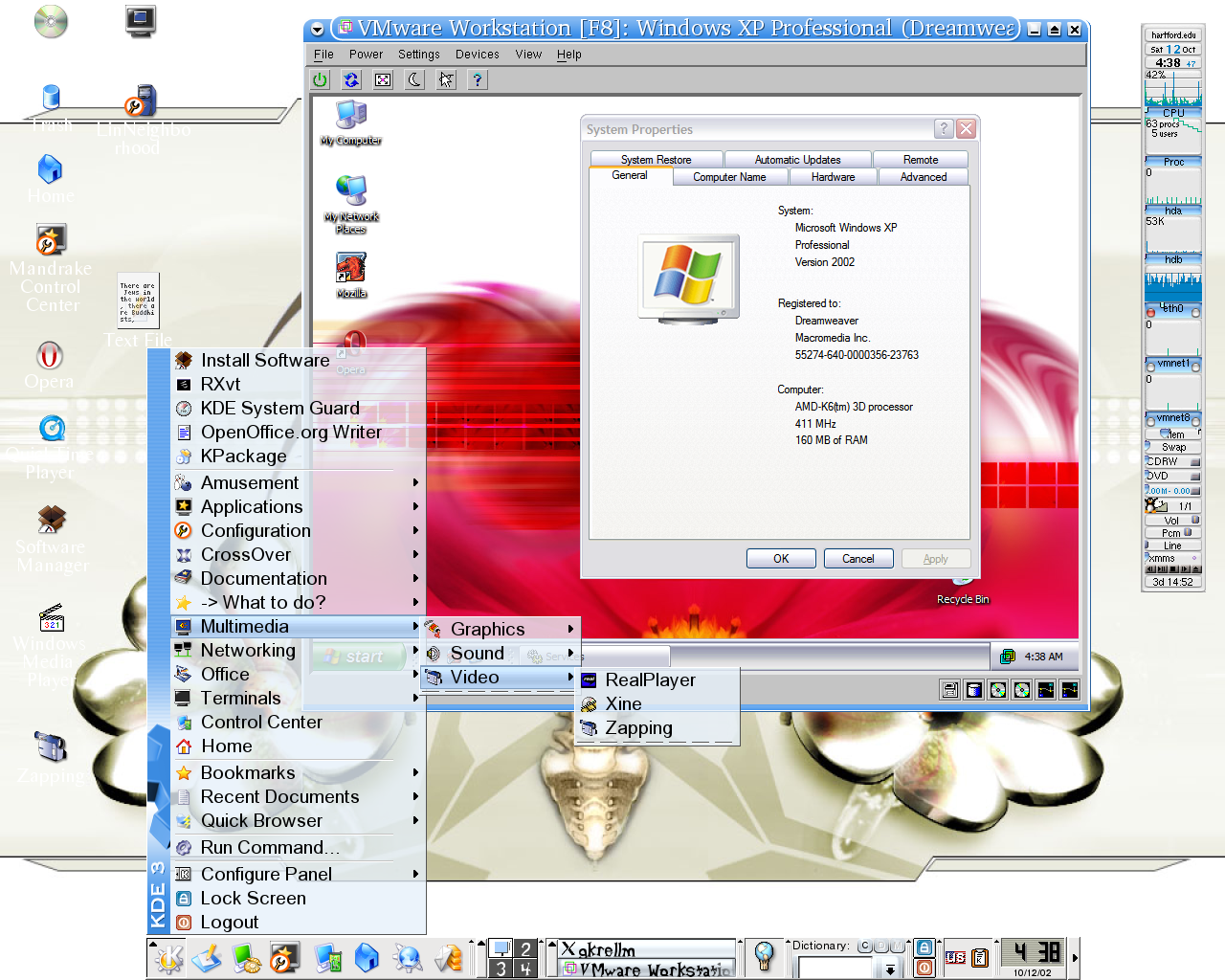Screen dimensions: 1225x980
Task: Click the panel light bulb icon
Action: click(x=764, y=956)
